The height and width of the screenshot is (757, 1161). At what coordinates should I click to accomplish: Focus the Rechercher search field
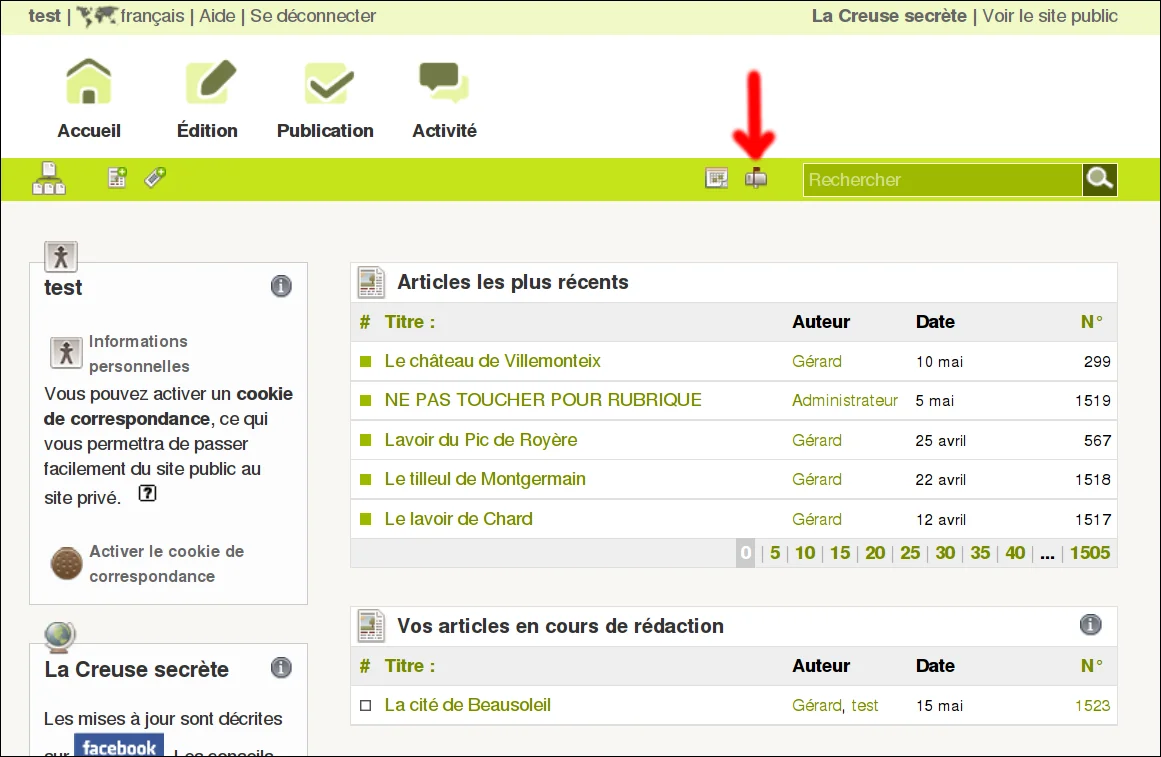click(942, 180)
